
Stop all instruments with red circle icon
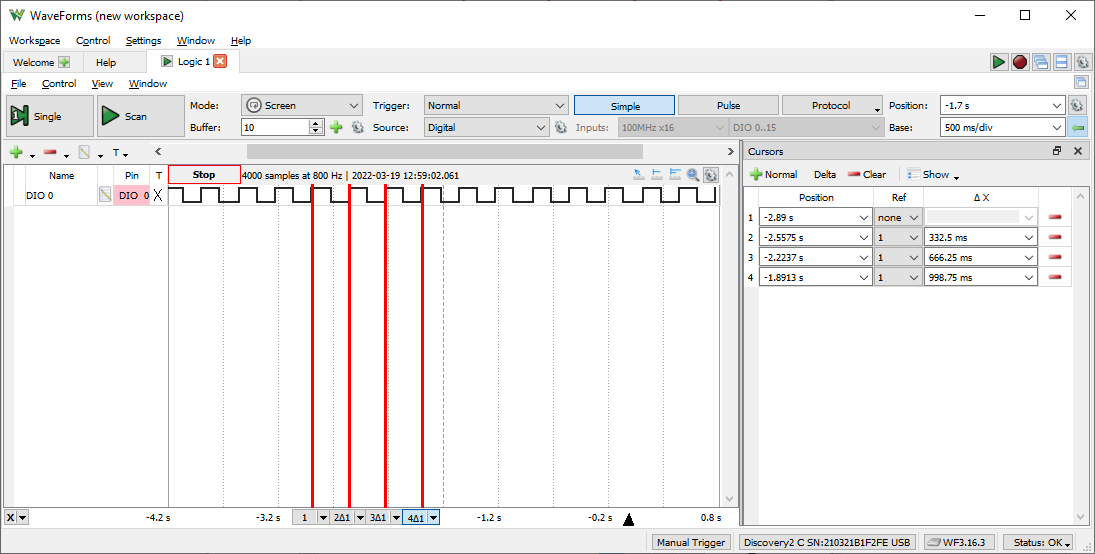click(1020, 62)
